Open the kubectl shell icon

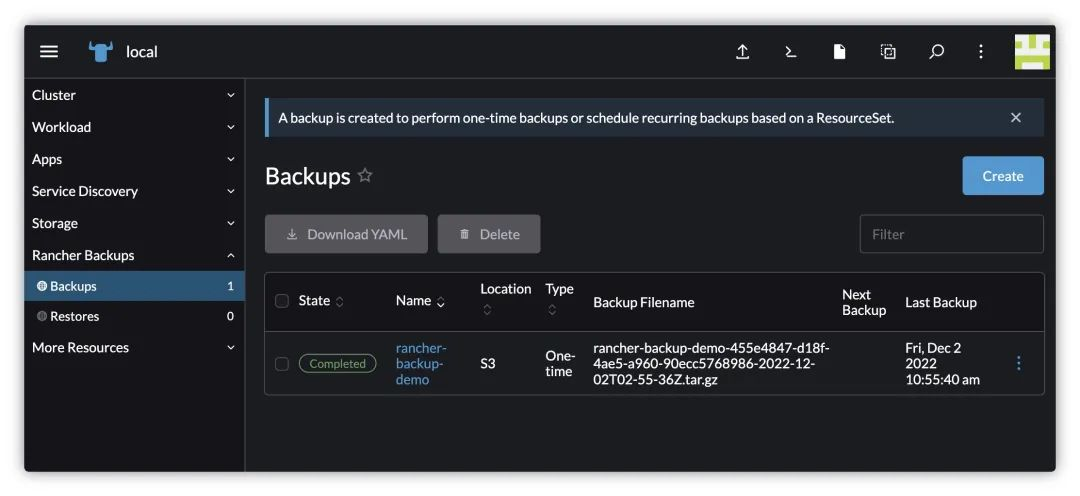coord(791,52)
